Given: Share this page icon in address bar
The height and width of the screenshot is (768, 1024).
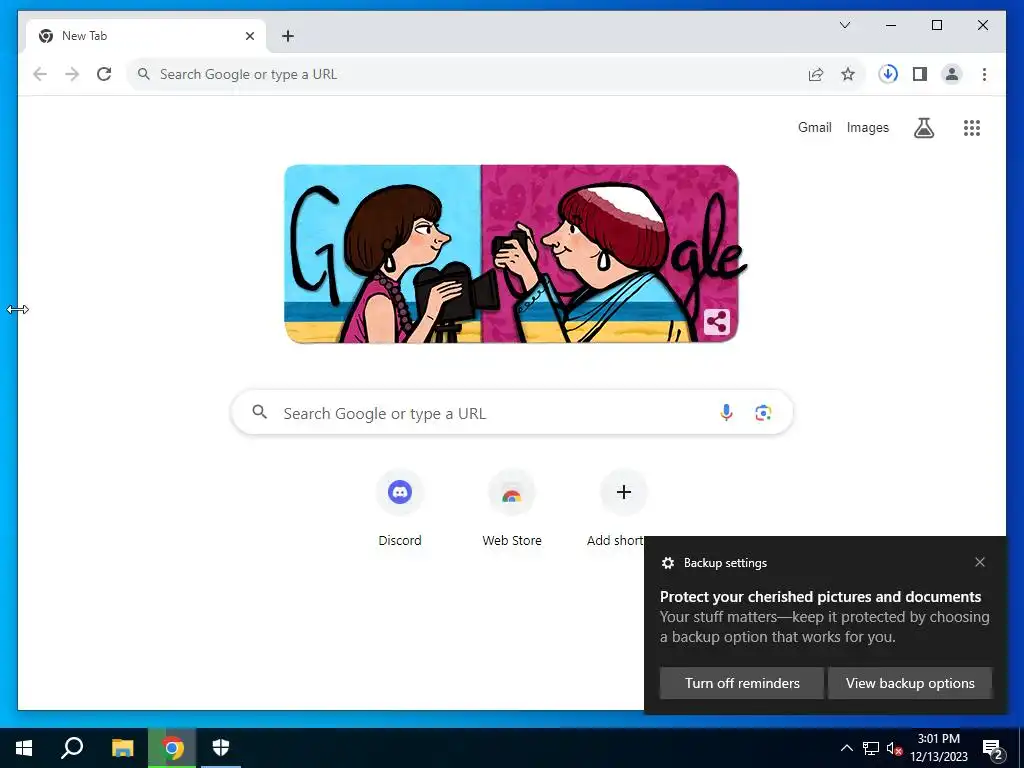Looking at the screenshot, I should coord(816,74).
